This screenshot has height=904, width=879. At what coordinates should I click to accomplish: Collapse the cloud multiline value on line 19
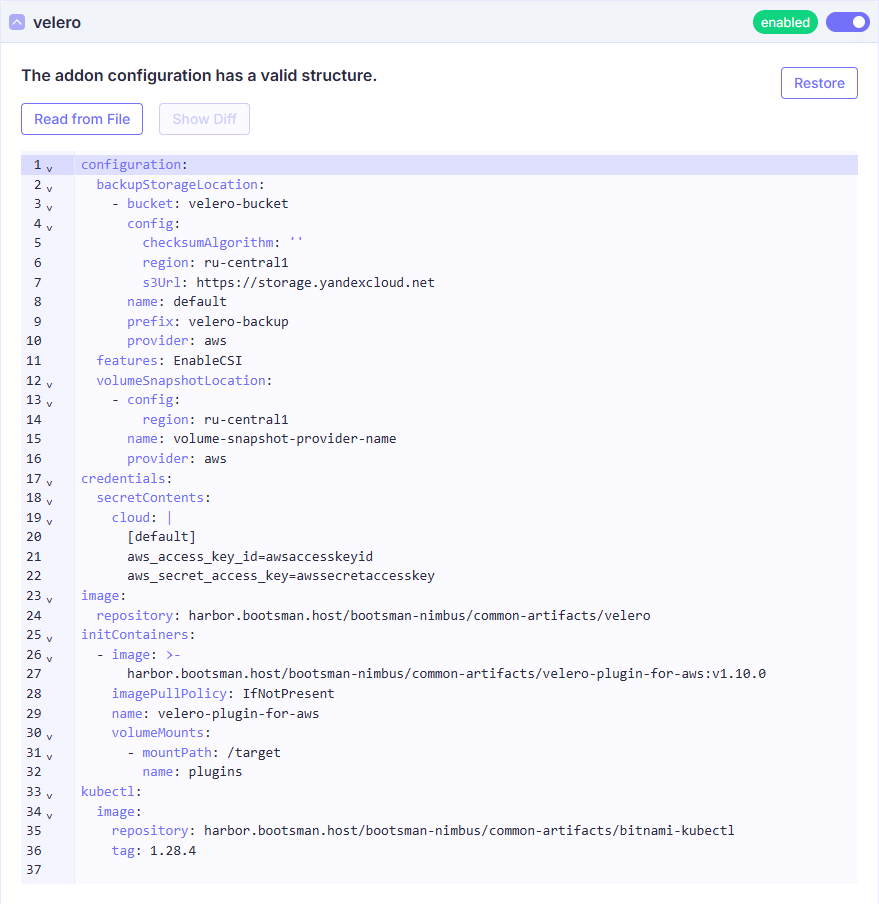49,520
